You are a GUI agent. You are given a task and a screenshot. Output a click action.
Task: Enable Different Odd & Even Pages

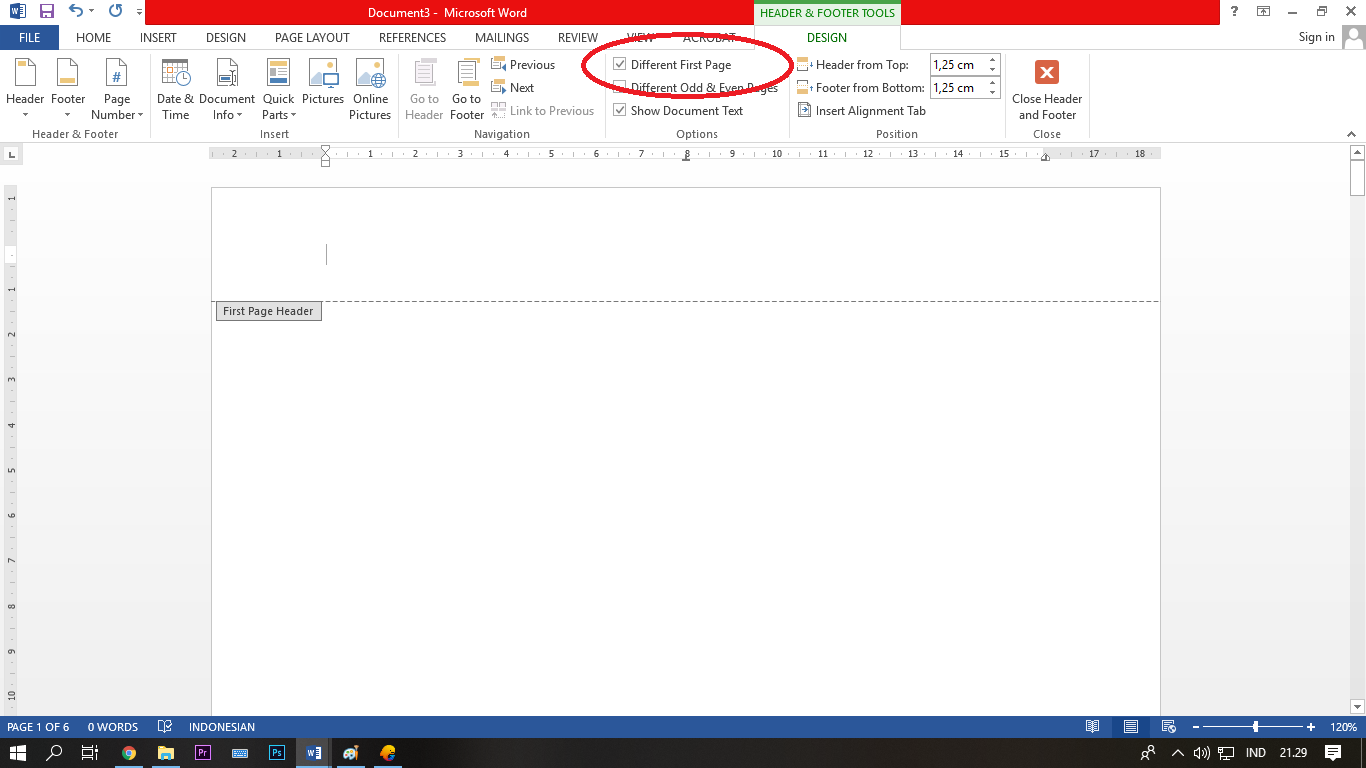pyautogui.click(x=620, y=88)
